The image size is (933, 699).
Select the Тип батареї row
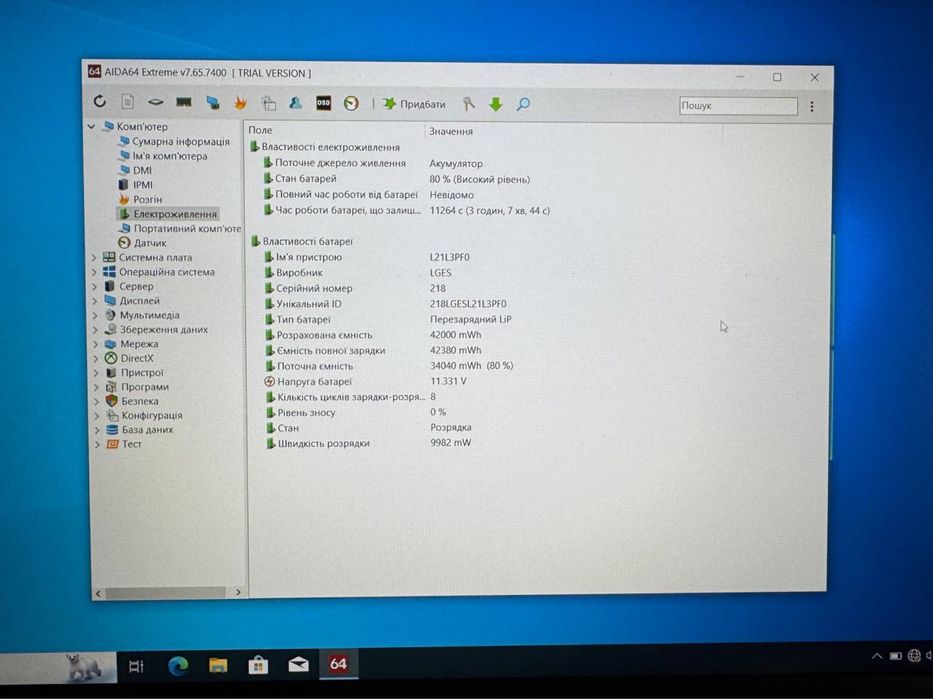pos(389,319)
